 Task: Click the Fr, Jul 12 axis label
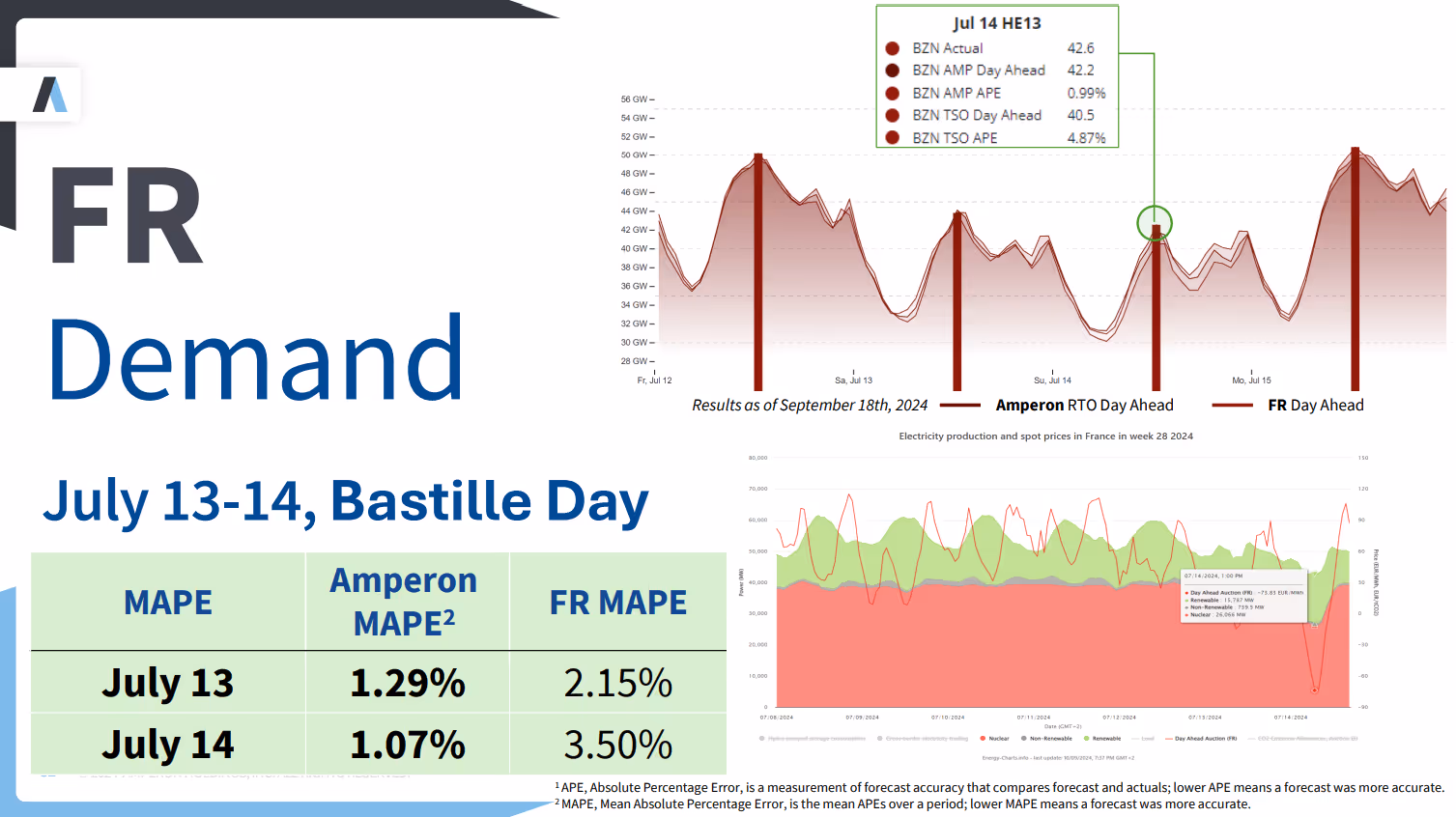(x=654, y=380)
